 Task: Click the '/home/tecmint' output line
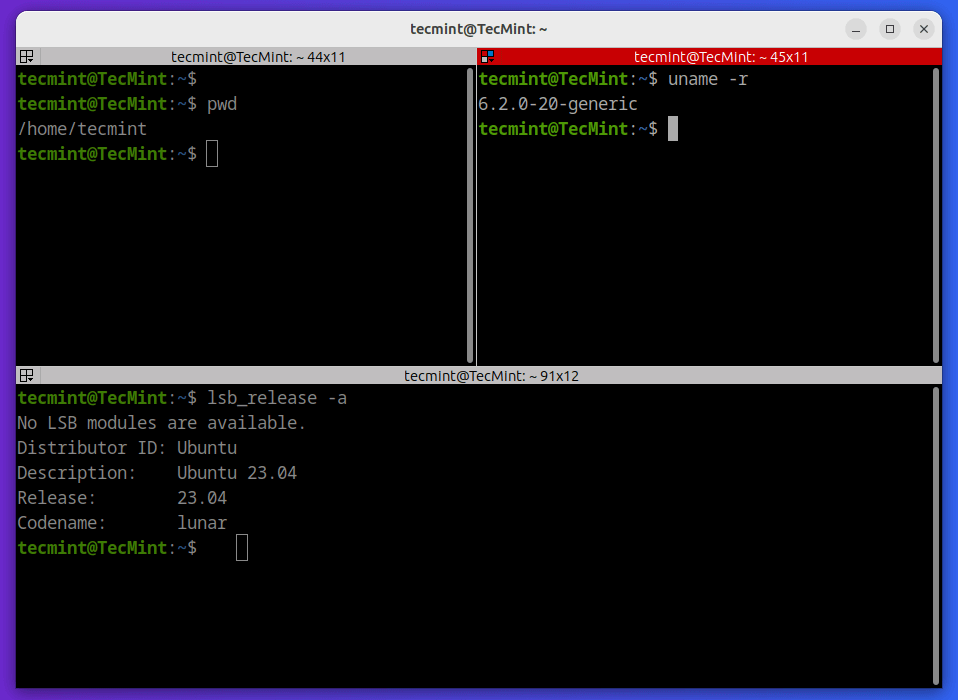coord(82,129)
